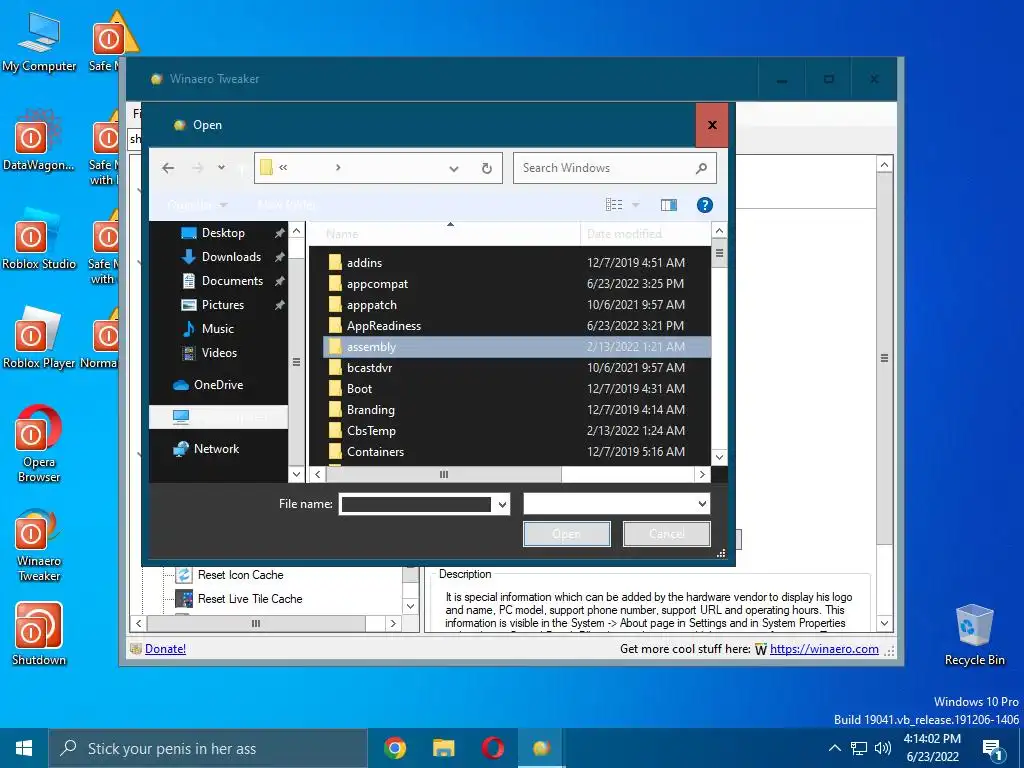Sort files by Date modified column
This screenshot has height=768, width=1024.
pyautogui.click(x=624, y=234)
